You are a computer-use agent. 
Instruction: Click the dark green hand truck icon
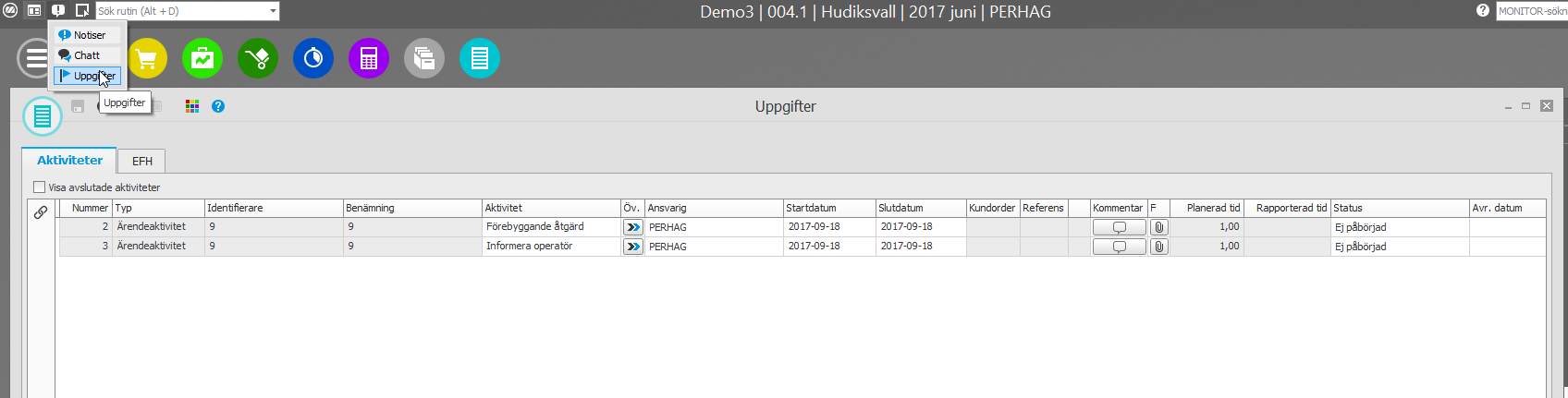coord(258,59)
